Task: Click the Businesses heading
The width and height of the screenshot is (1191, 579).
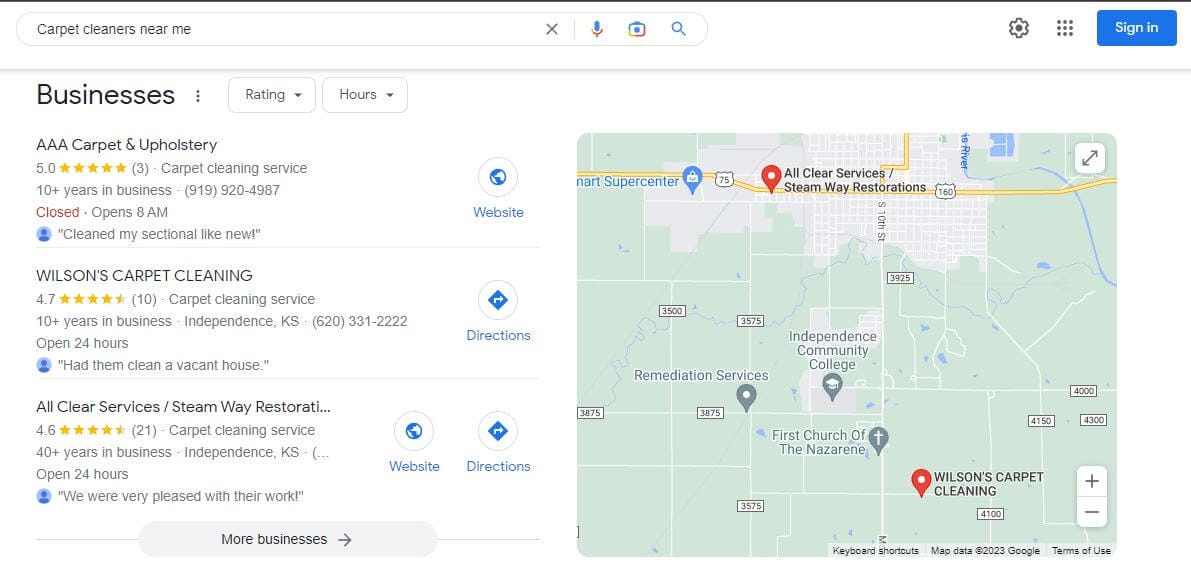Action: 106,95
